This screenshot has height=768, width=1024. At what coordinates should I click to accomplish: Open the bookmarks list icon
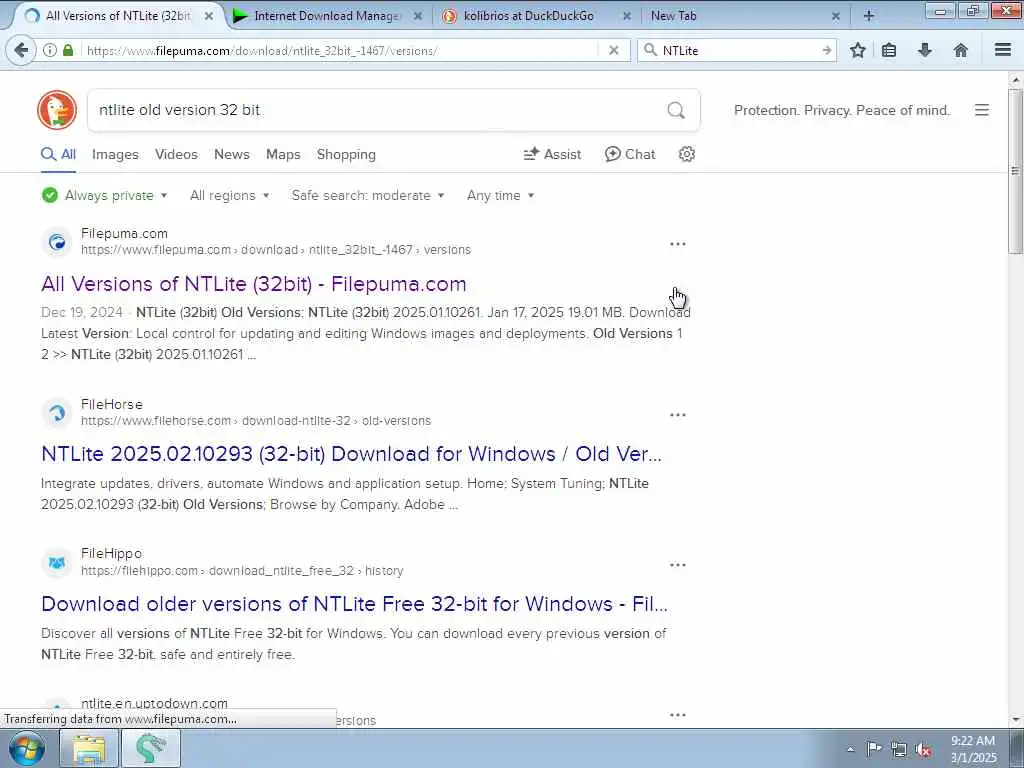tap(889, 50)
